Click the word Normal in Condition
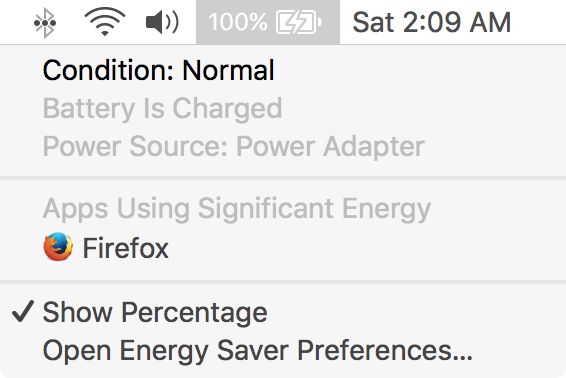This screenshot has height=378, width=566. (x=228, y=70)
